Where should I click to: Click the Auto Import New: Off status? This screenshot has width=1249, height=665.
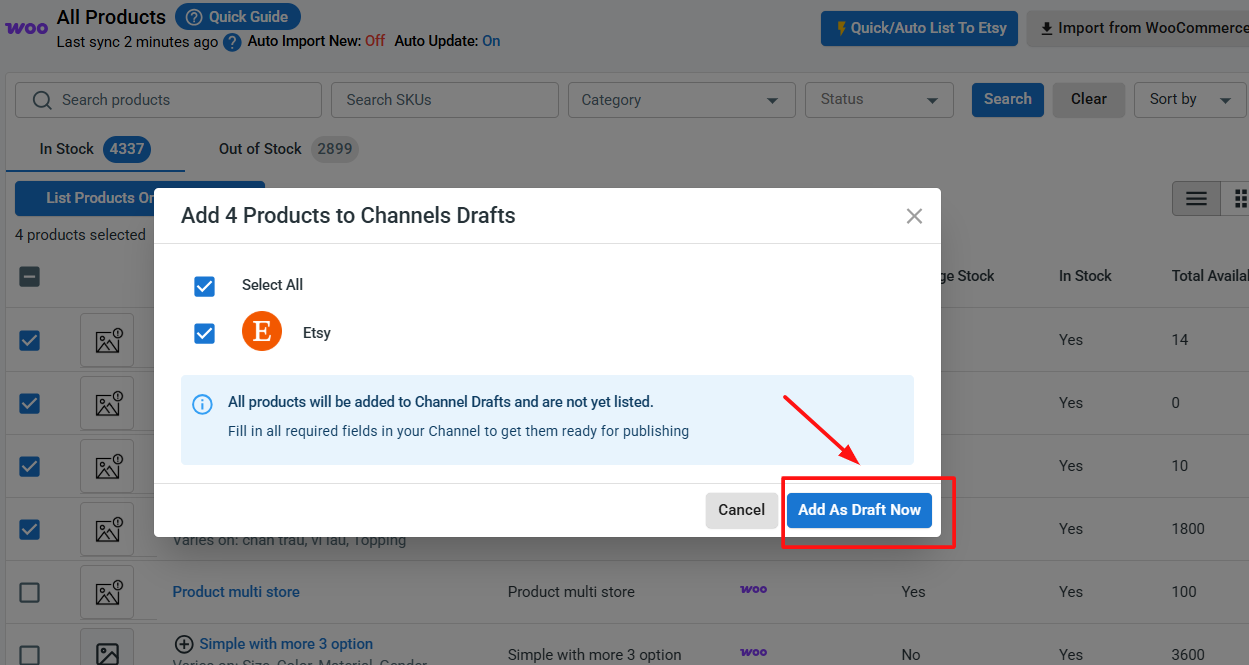(316, 41)
